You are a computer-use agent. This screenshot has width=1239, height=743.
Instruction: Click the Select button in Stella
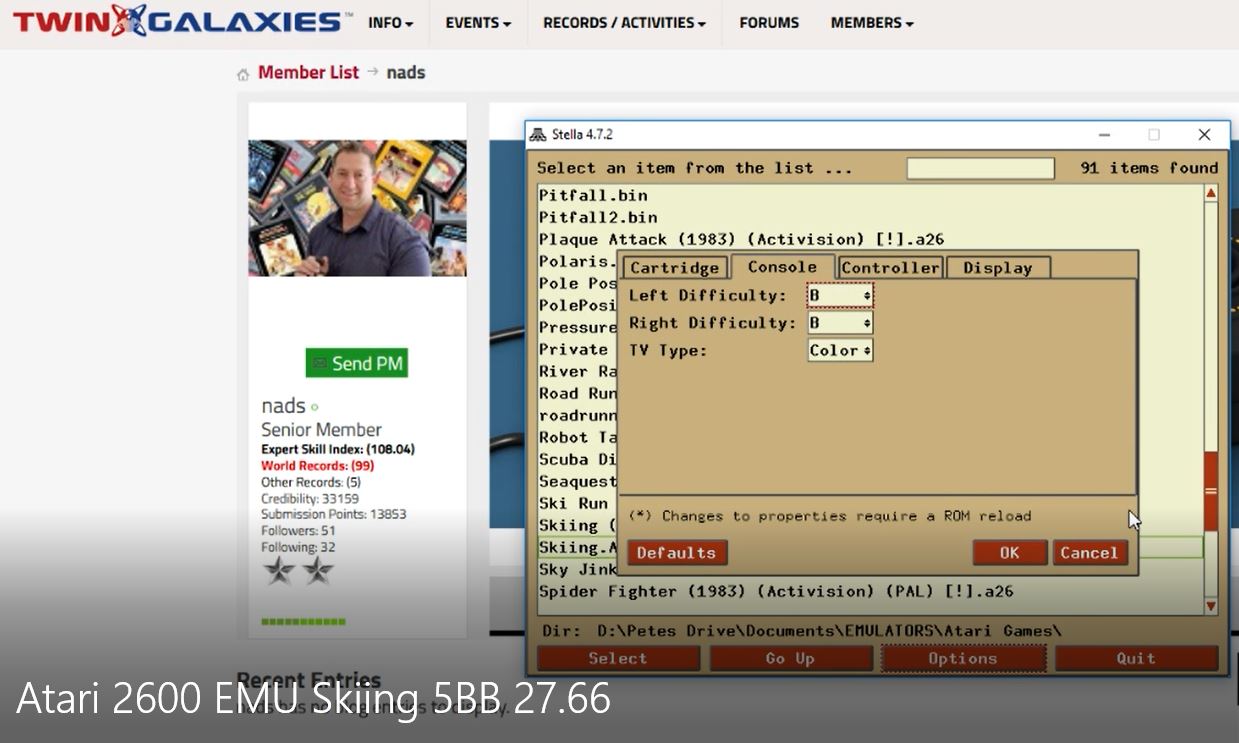pos(618,658)
